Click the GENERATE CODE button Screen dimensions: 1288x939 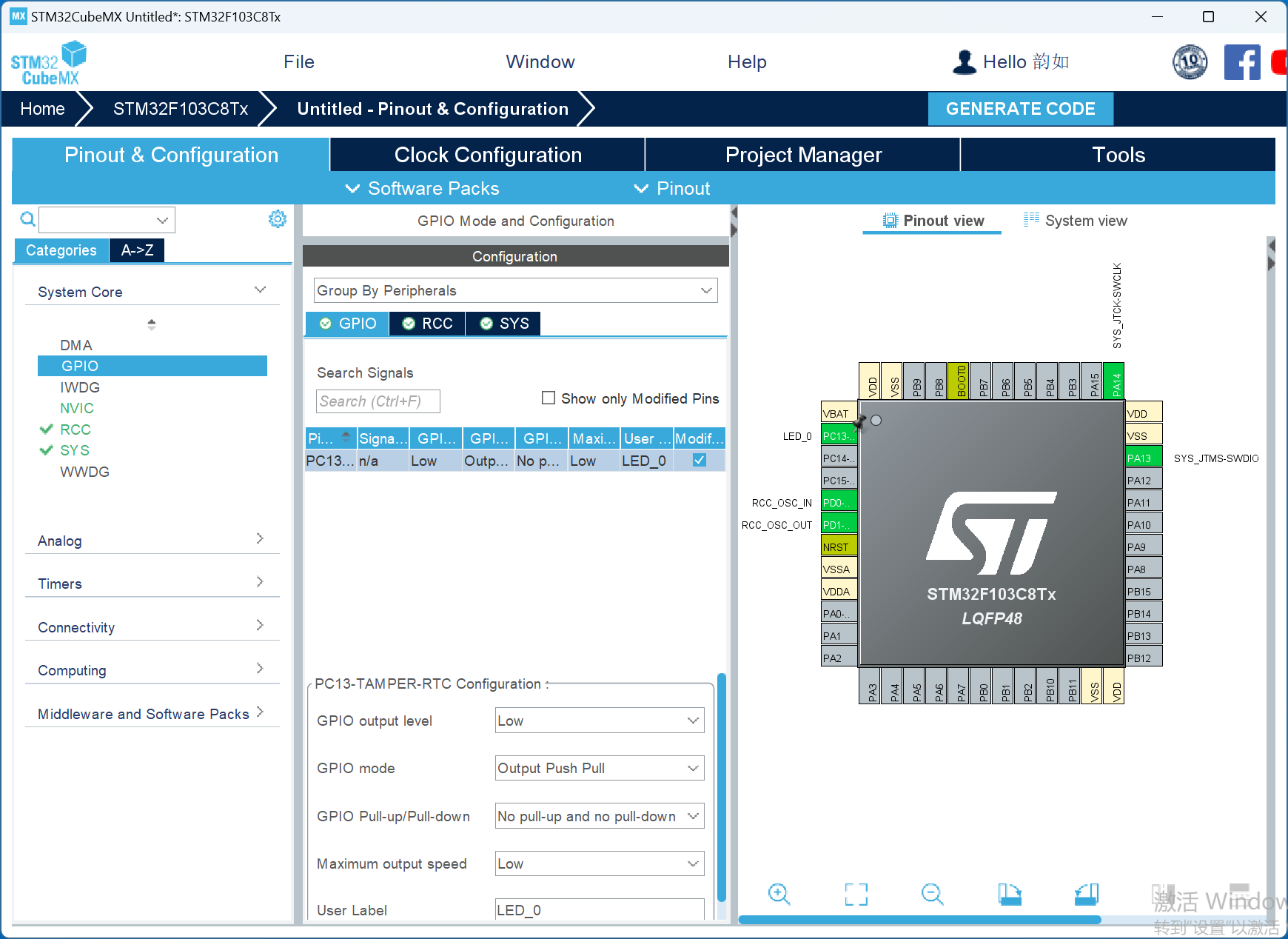[x=1021, y=109]
